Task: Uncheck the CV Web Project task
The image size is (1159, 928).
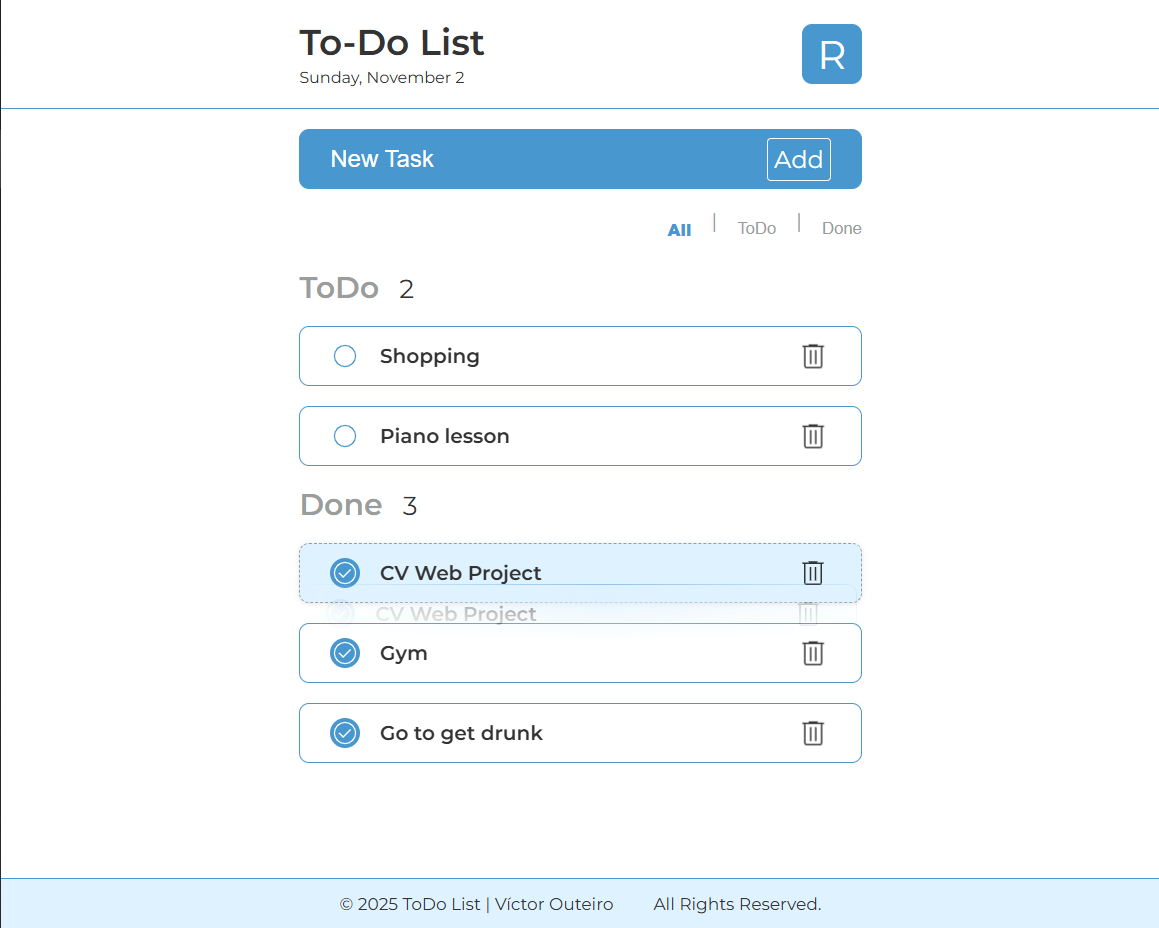Action: point(345,573)
